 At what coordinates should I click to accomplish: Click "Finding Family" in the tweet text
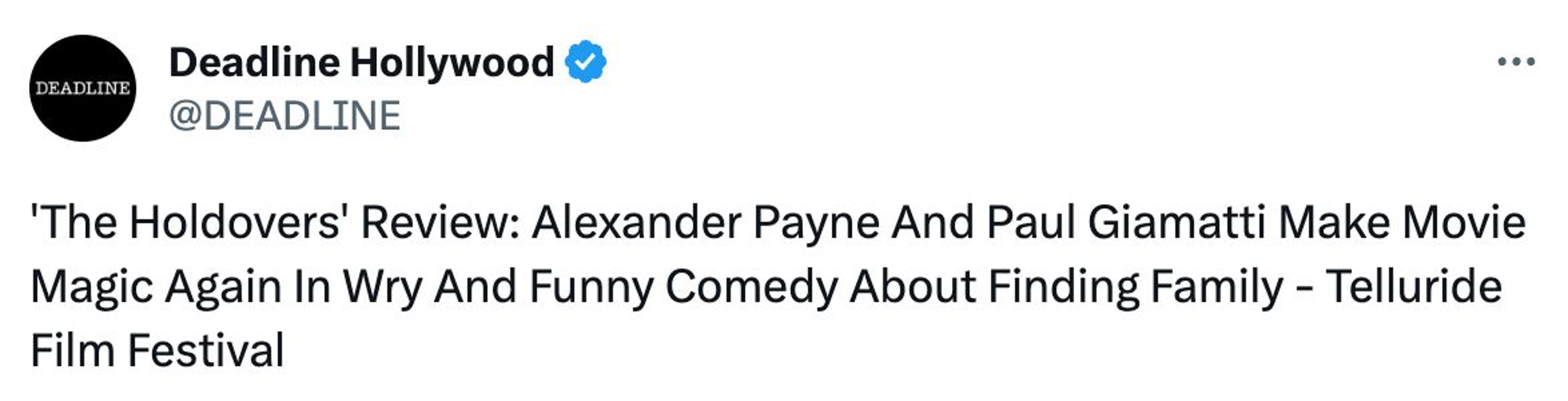point(1136,287)
